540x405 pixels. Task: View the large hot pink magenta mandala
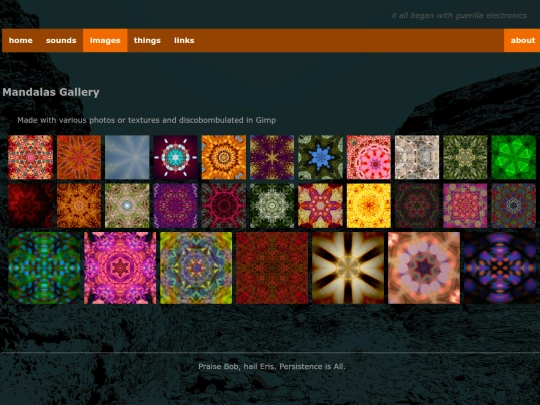point(120,268)
